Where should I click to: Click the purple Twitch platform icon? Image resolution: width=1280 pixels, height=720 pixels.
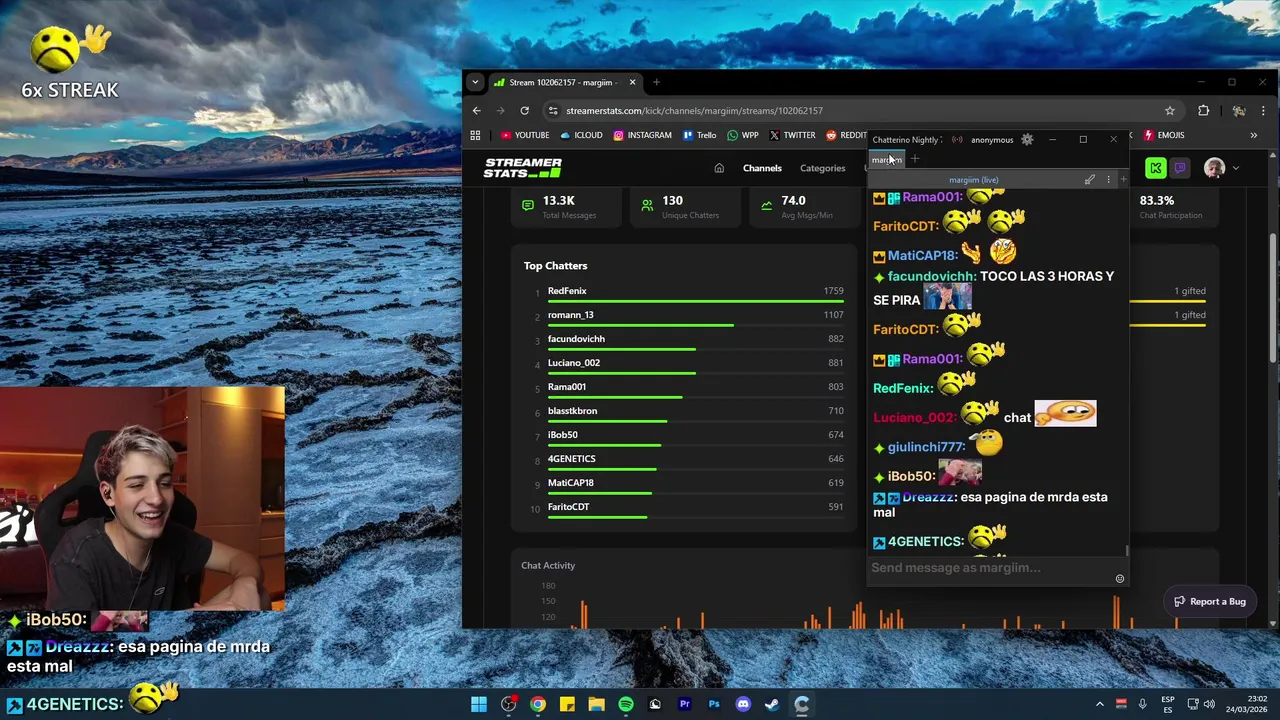(x=1180, y=168)
